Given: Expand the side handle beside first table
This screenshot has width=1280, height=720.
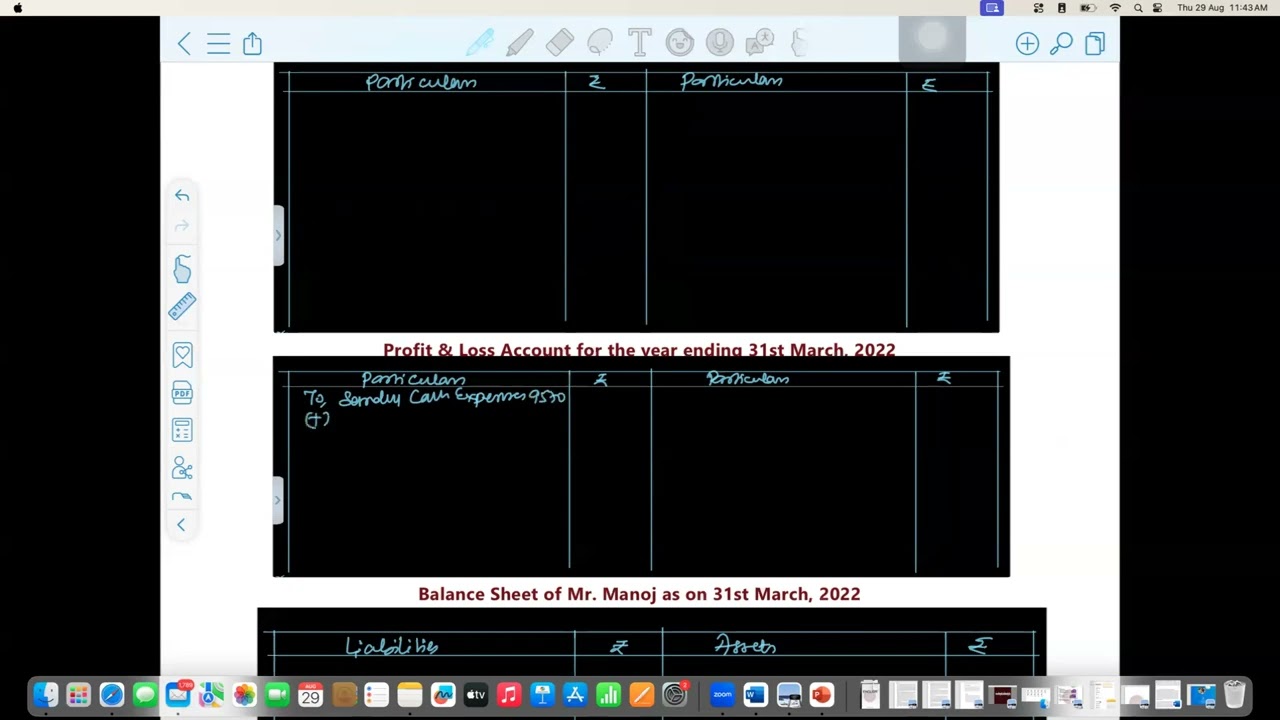Looking at the screenshot, I should click(278, 236).
